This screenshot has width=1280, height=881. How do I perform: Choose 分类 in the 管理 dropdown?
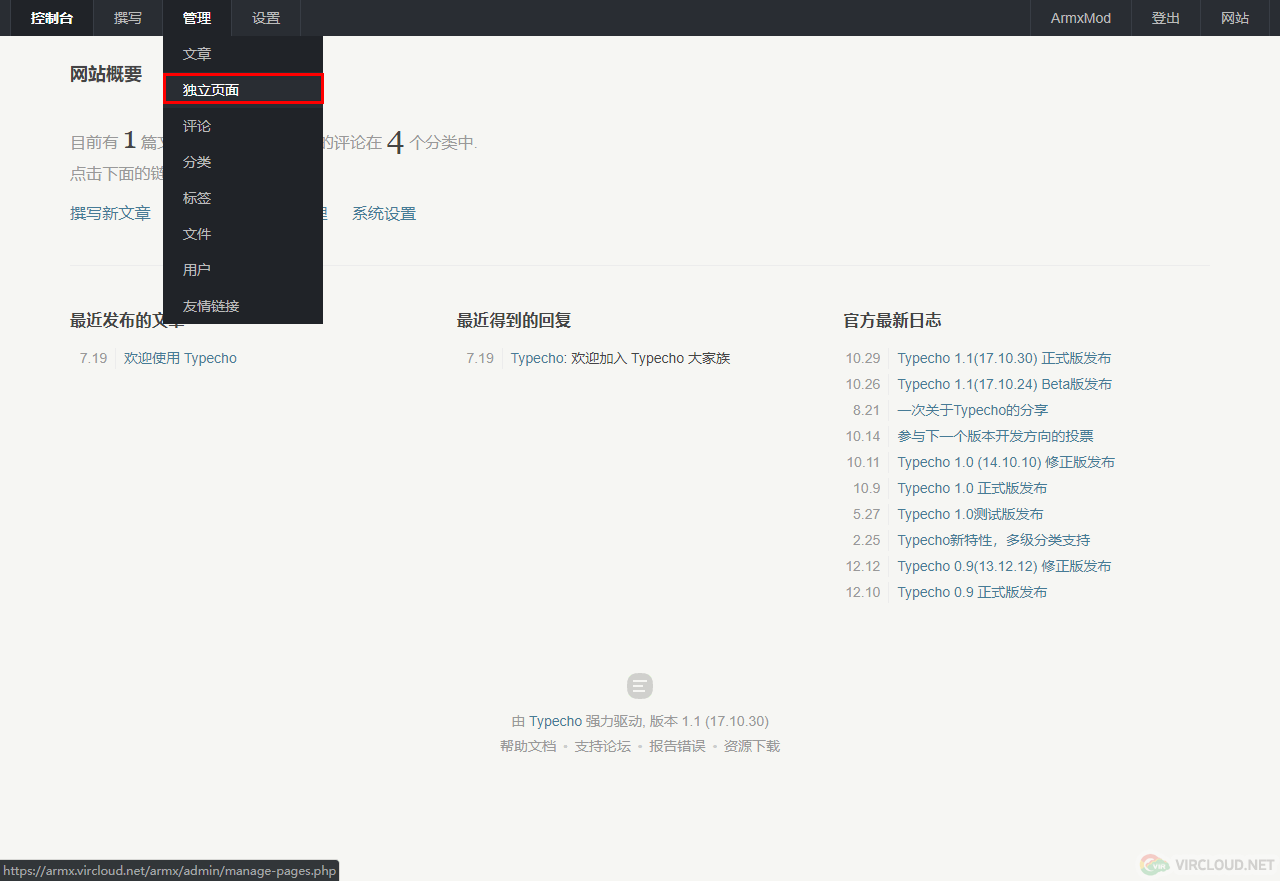coord(243,162)
